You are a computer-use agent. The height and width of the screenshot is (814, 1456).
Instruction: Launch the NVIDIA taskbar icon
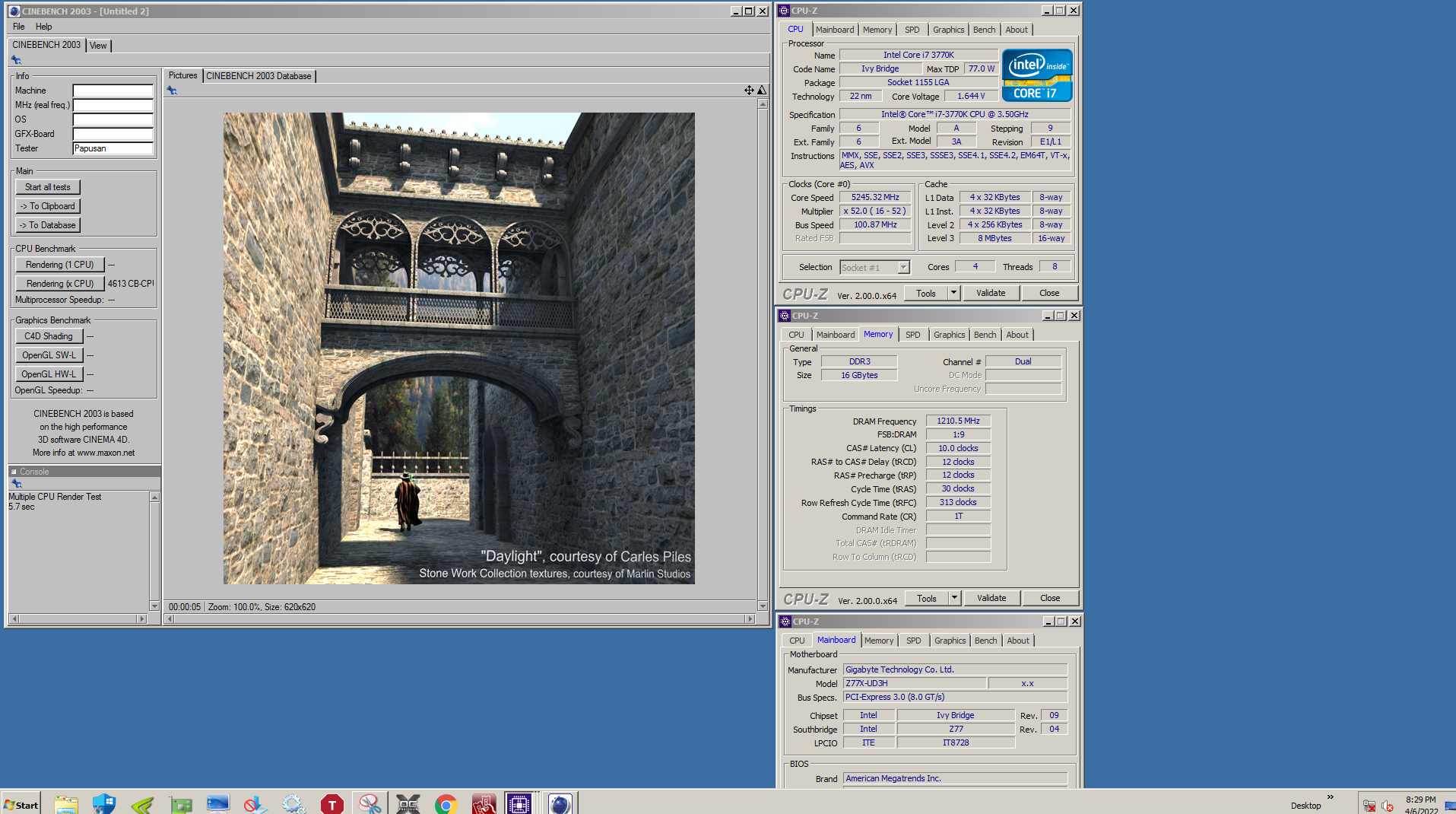(x=142, y=804)
